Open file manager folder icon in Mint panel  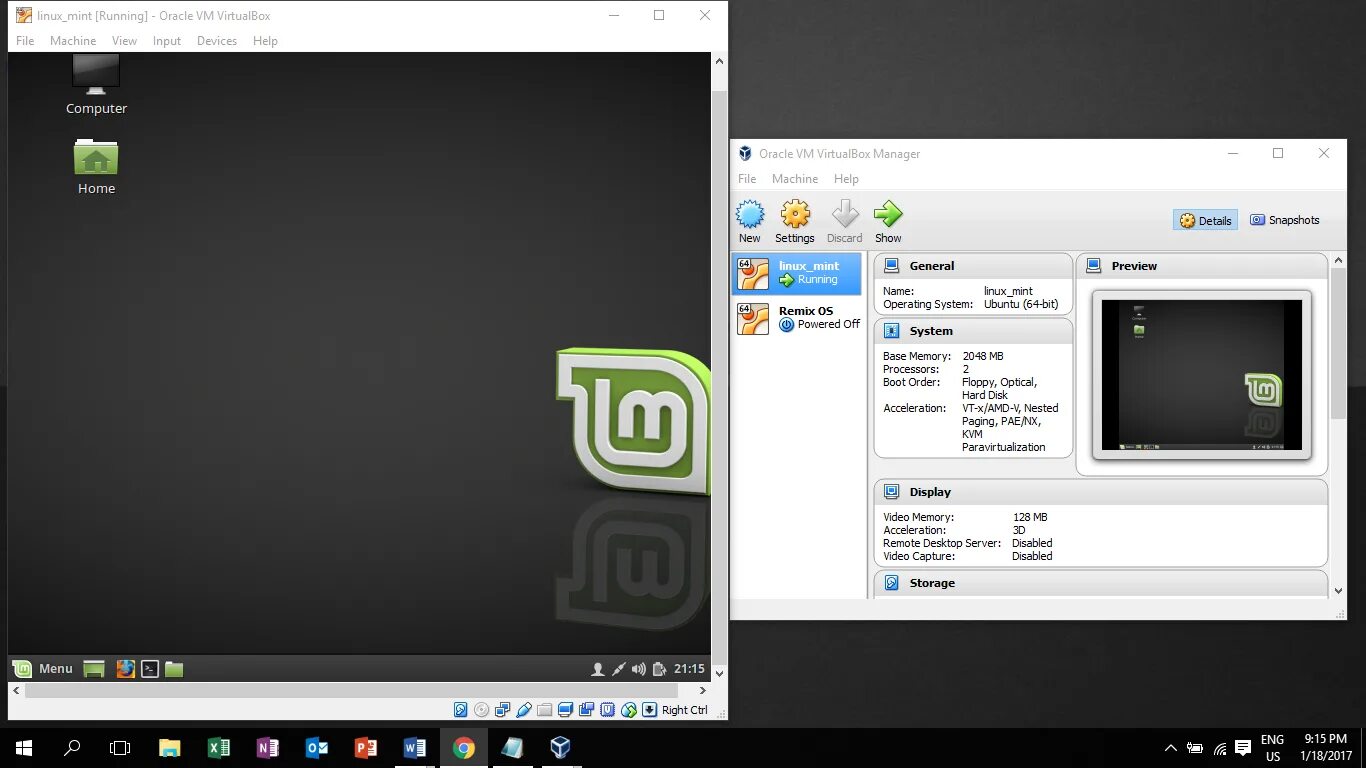point(174,669)
